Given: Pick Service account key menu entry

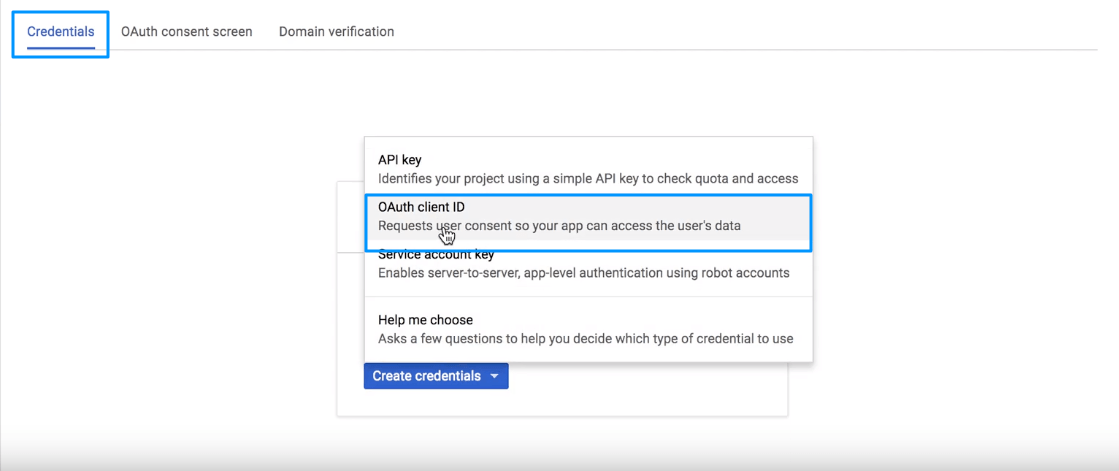Looking at the screenshot, I should click(588, 264).
